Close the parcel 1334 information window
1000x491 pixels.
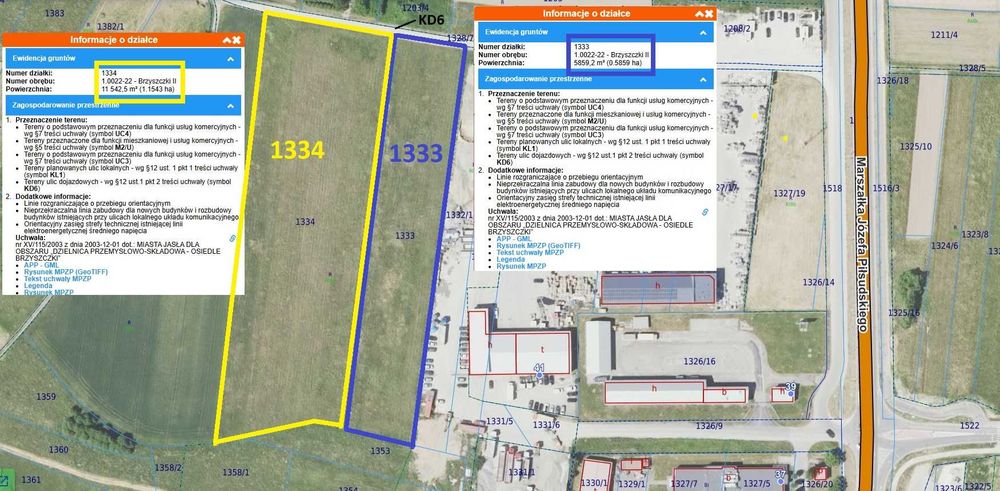[236, 40]
